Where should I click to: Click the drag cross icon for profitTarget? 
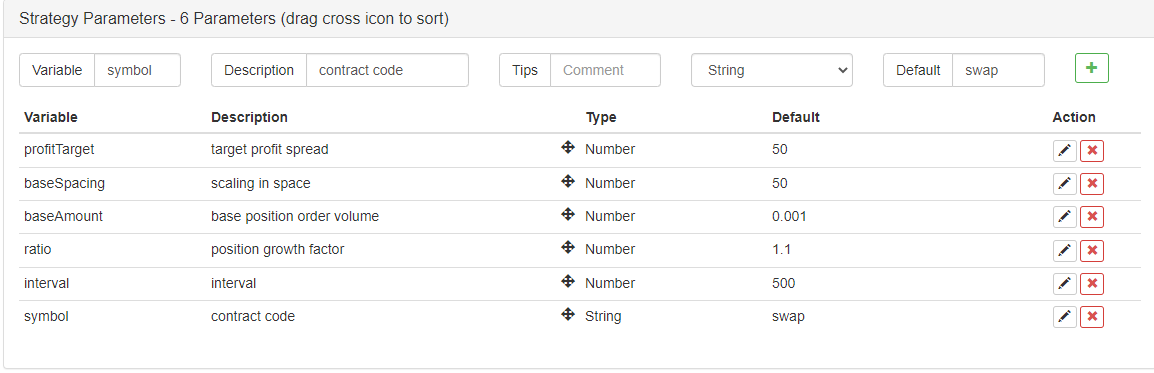tap(567, 148)
